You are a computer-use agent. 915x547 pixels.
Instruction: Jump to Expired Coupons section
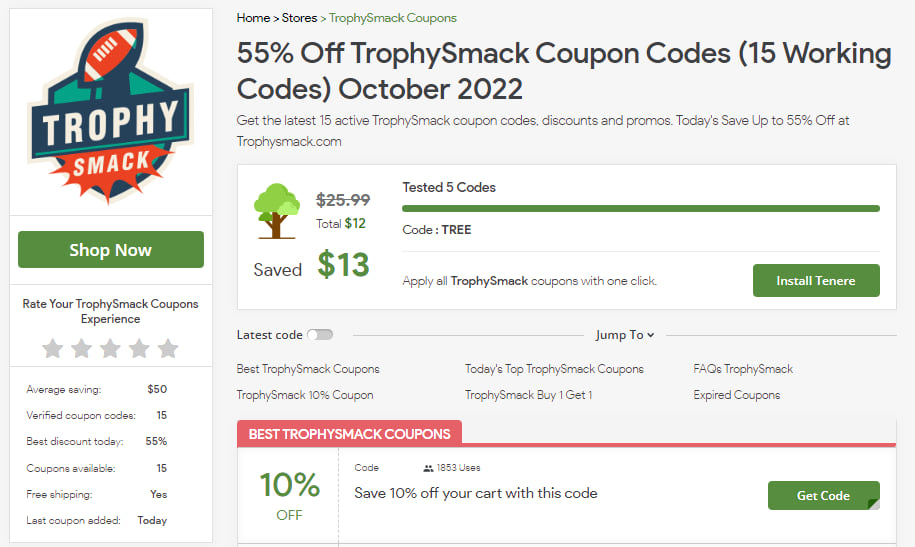[737, 395]
